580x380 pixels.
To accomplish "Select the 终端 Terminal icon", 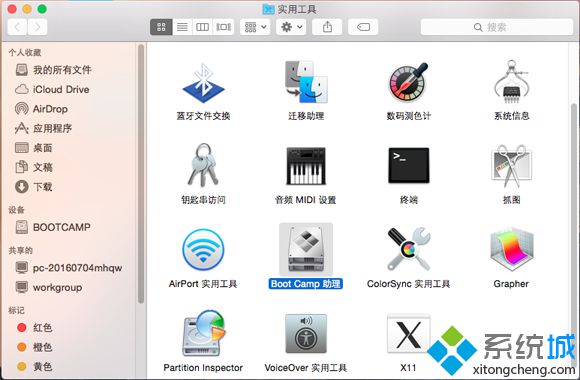I will pyautogui.click(x=408, y=165).
